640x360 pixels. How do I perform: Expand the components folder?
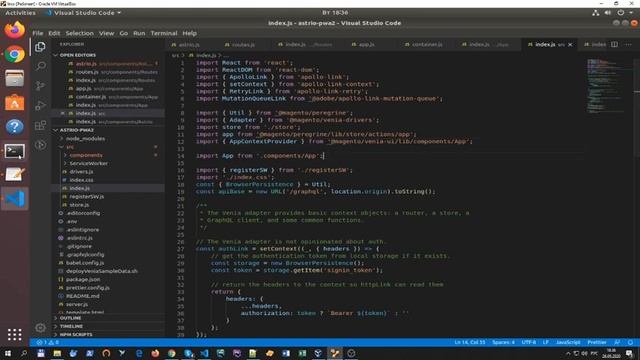(x=86, y=155)
